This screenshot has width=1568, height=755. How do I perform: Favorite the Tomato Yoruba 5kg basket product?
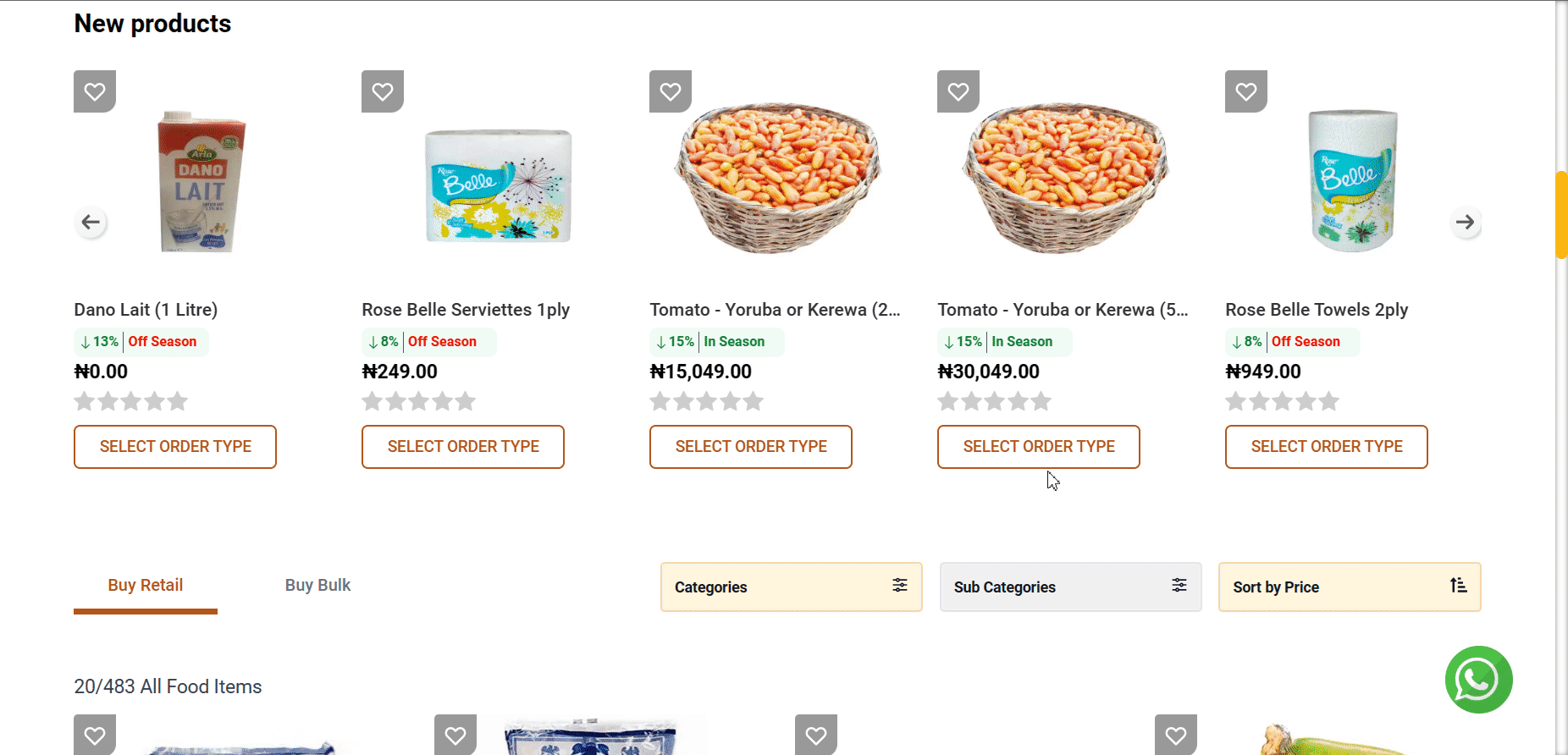[958, 91]
